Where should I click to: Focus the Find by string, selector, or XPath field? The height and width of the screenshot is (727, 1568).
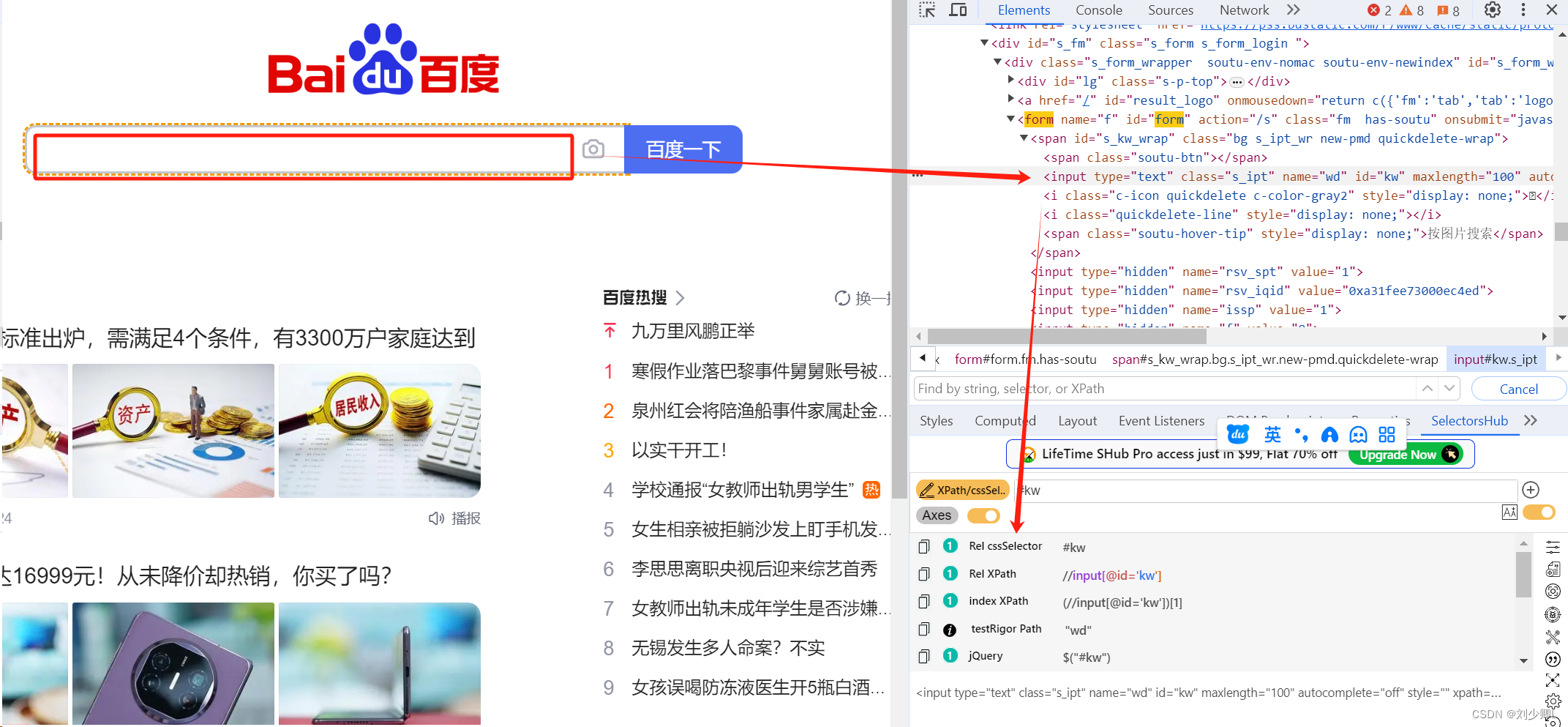coord(1165,389)
